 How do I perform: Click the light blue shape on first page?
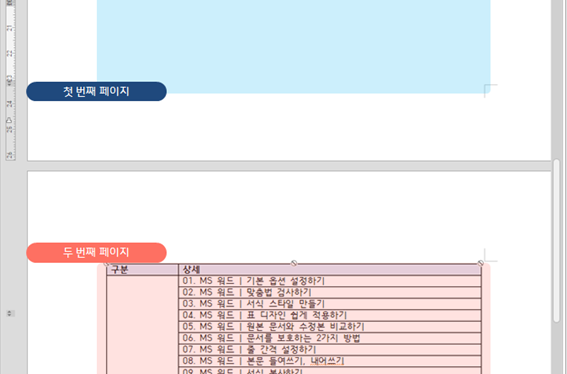coord(294,46)
